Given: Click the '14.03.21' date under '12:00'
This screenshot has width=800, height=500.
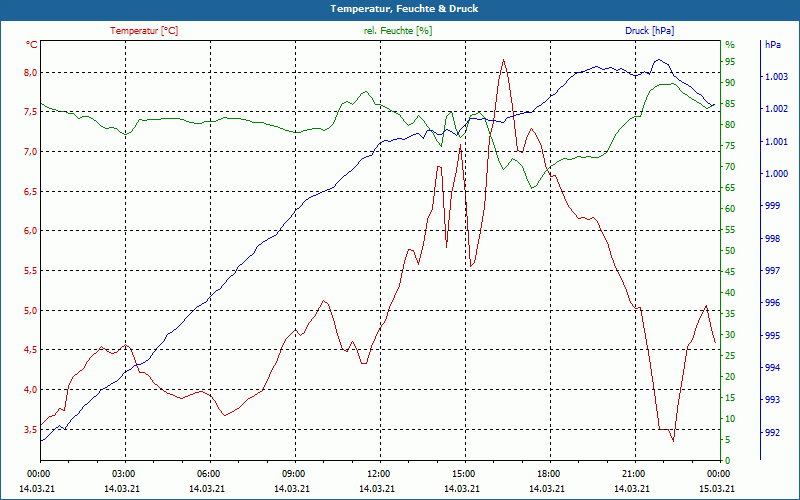Looking at the screenshot, I should coord(377,488).
